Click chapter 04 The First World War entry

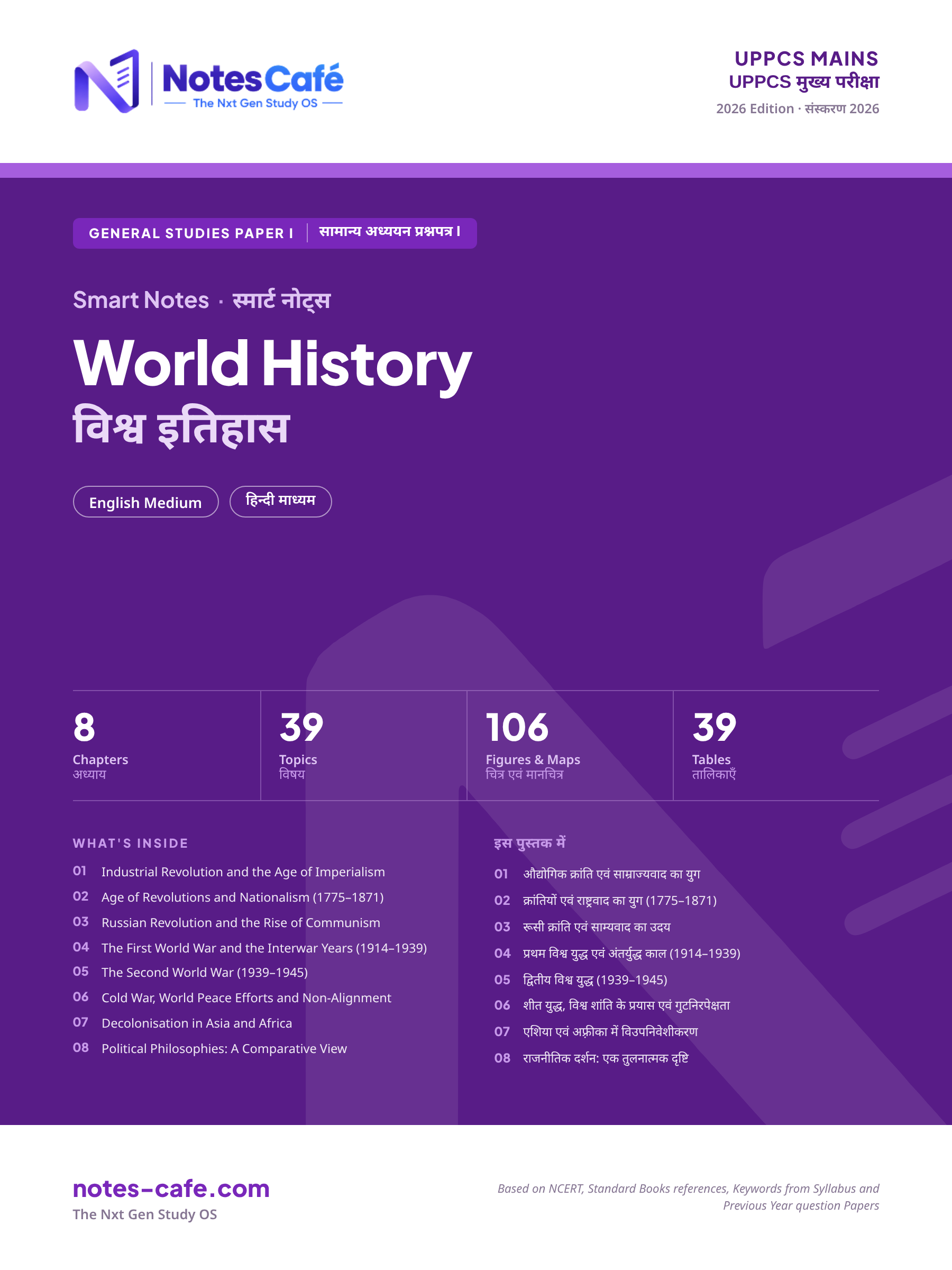click(x=250, y=948)
